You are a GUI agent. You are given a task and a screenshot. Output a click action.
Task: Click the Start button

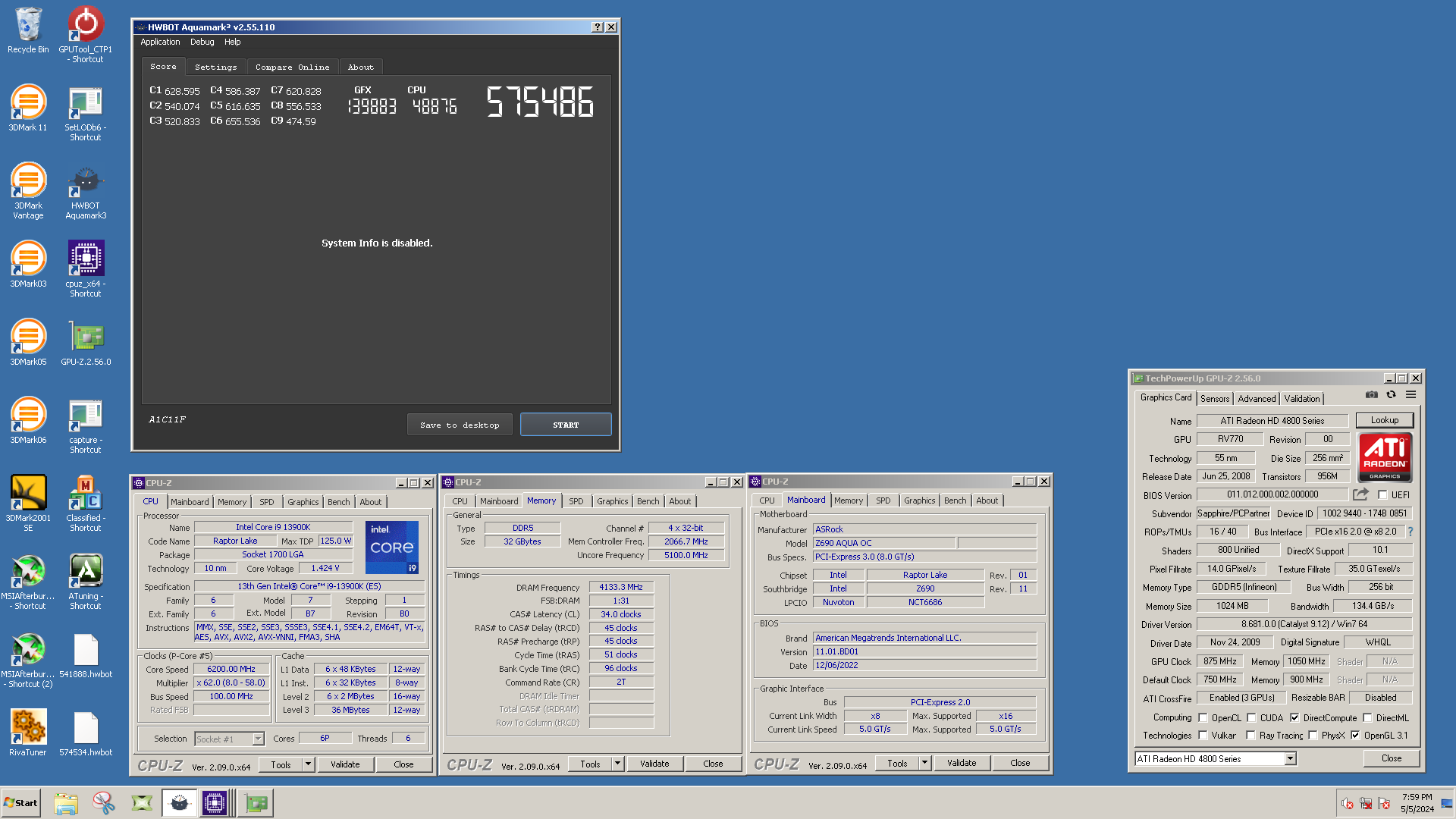click(20, 803)
